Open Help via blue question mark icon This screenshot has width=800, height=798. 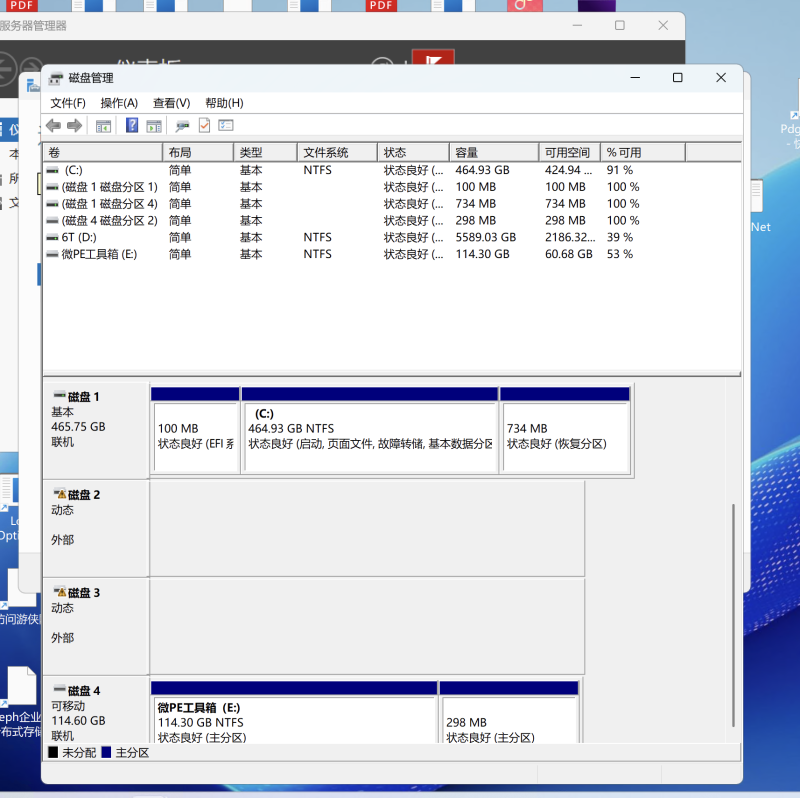131,126
